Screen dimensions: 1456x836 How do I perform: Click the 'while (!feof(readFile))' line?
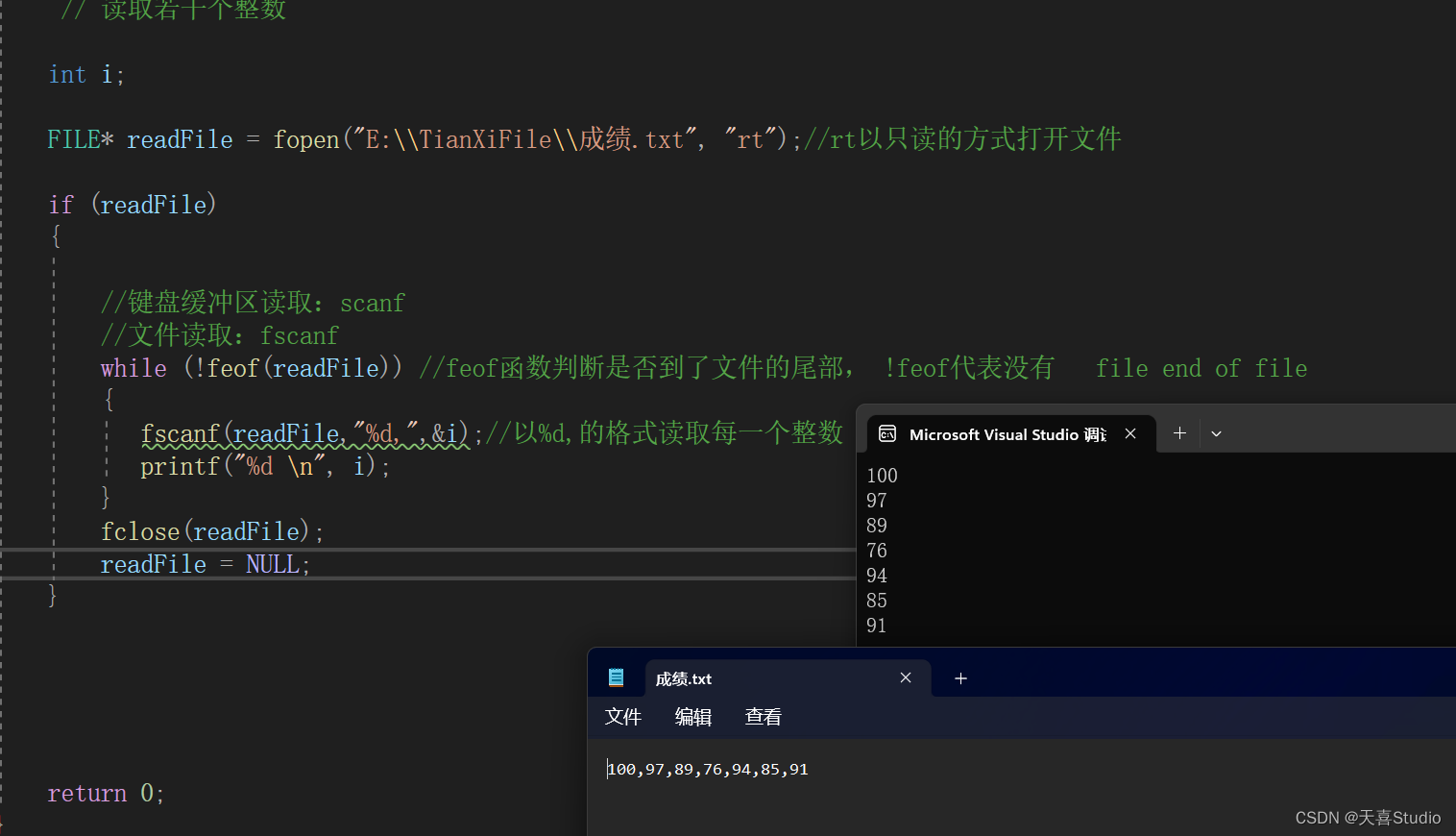252,368
